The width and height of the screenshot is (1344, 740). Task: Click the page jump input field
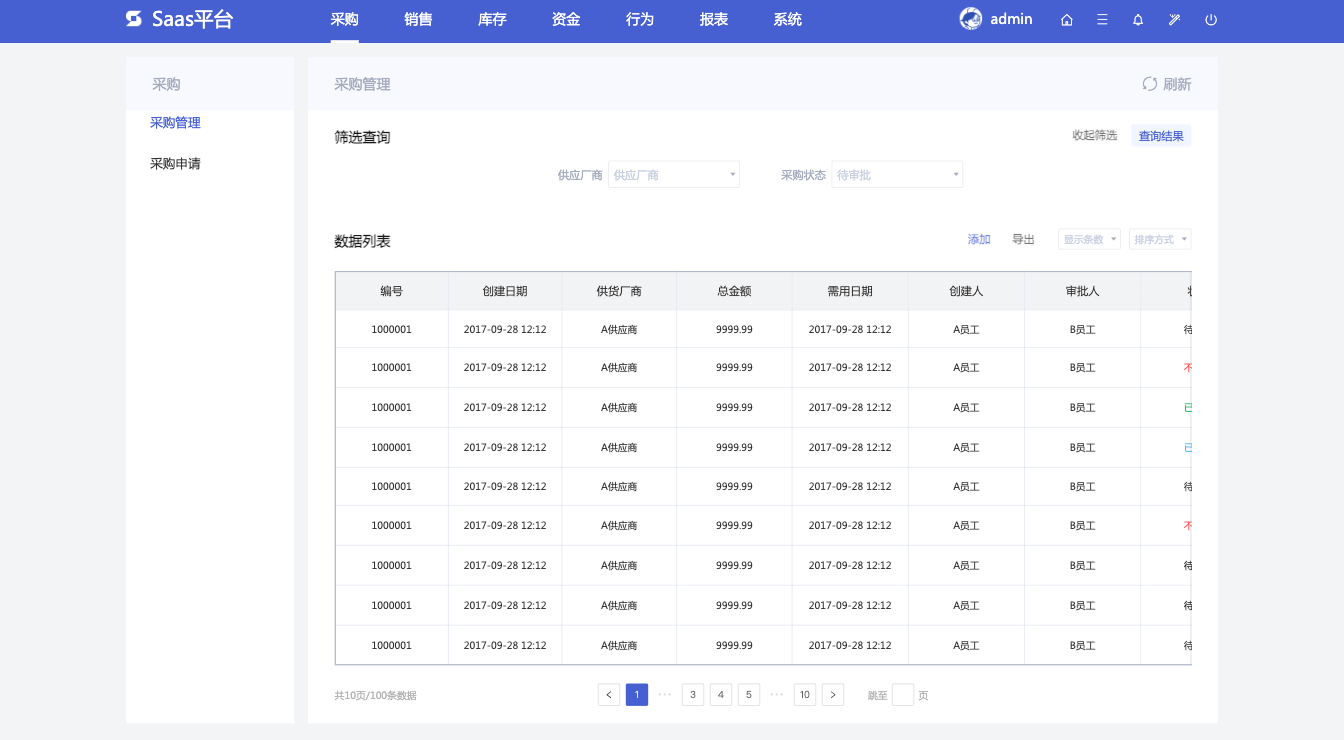[902, 695]
